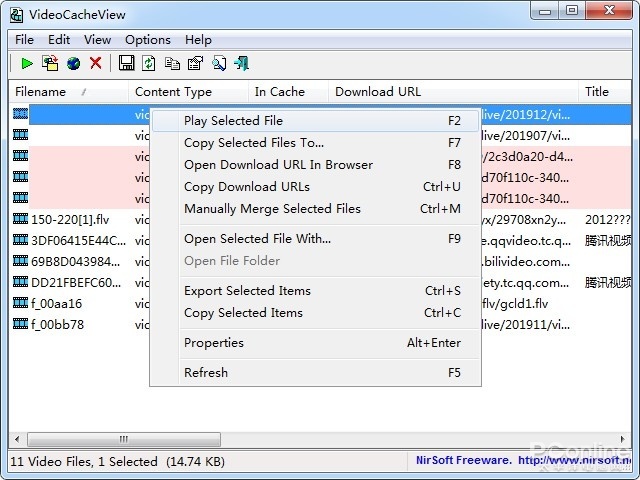Click the green Play Selected File toolbar icon

[x=27, y=64]
